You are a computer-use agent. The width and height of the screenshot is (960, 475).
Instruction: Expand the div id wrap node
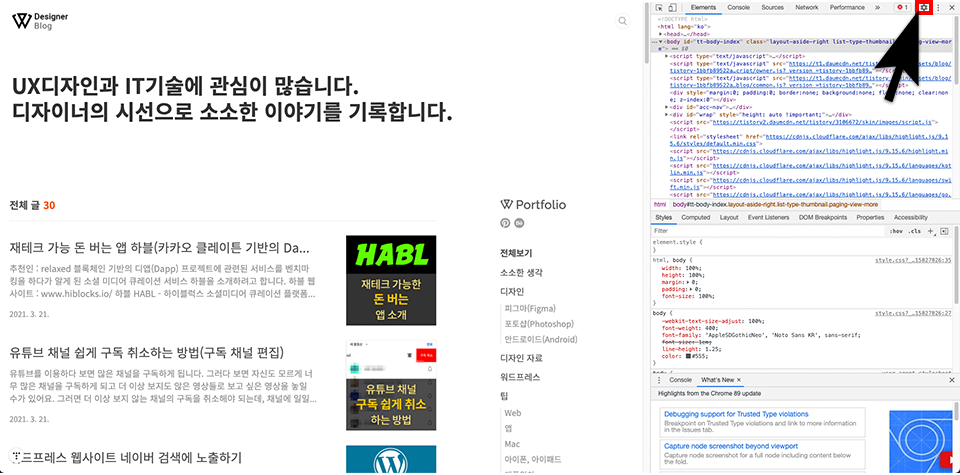[x=667, y=114]
